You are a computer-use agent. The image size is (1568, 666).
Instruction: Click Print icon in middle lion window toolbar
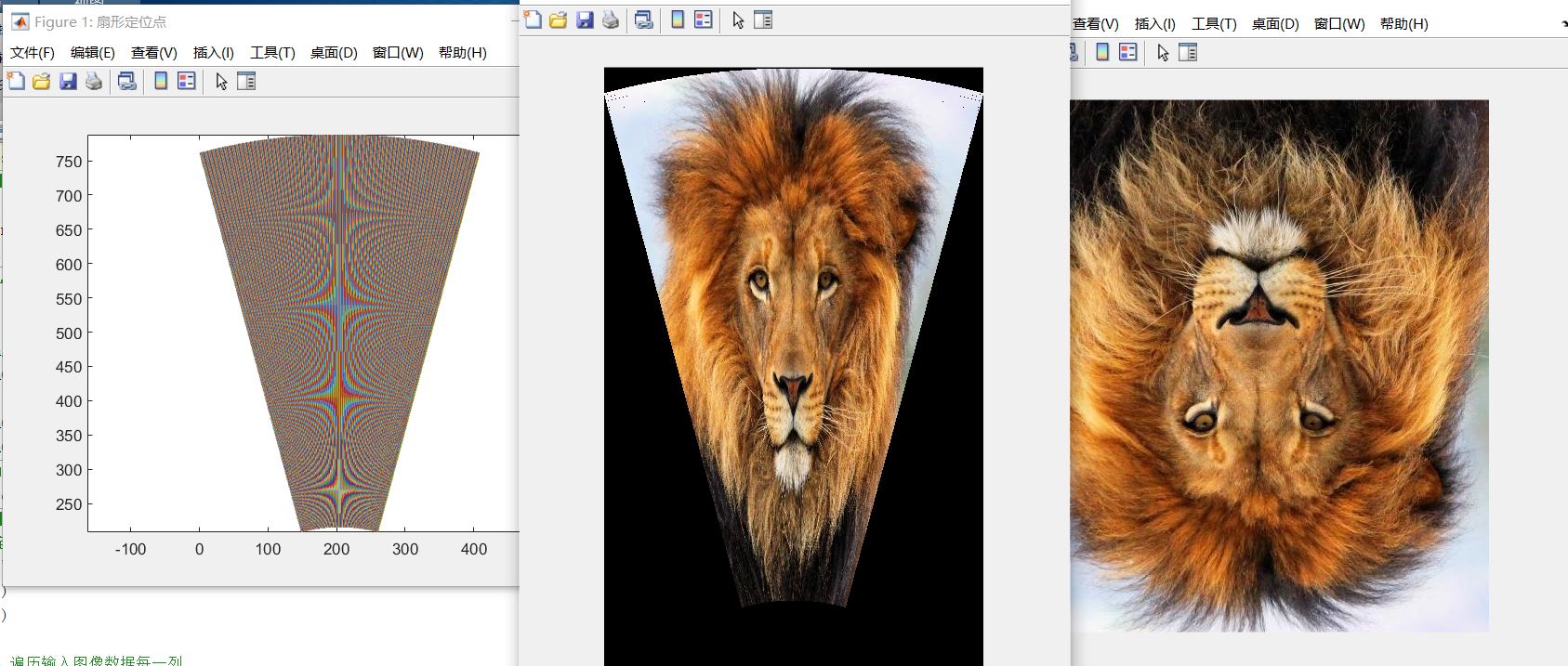pyautogui.click(x=611, y=20)
